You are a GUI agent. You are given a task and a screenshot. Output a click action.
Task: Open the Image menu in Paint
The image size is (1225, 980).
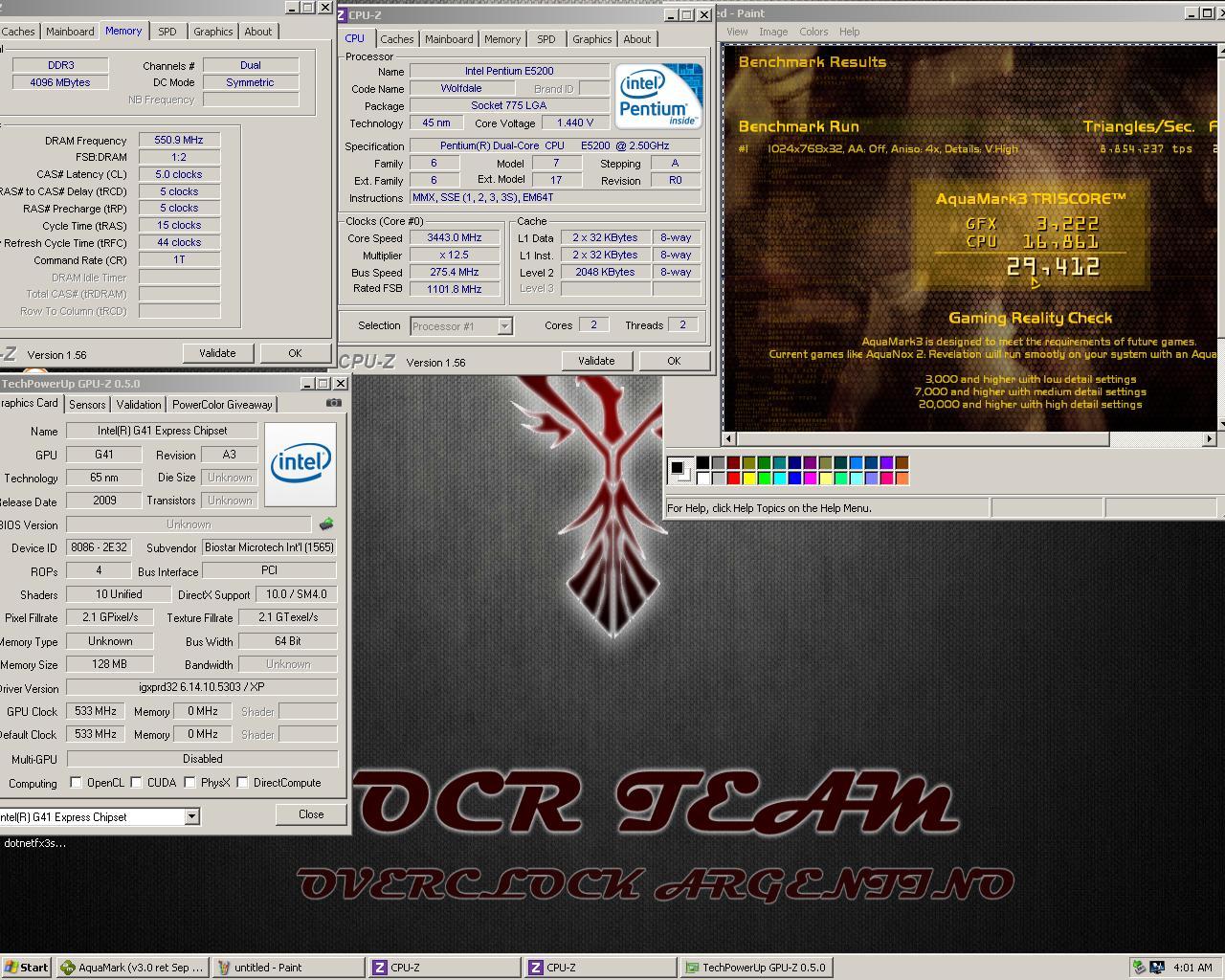(x=773, y=32)
